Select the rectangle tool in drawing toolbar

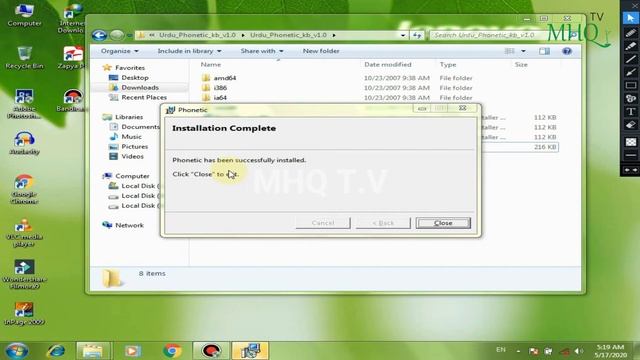tap(631, 85)
